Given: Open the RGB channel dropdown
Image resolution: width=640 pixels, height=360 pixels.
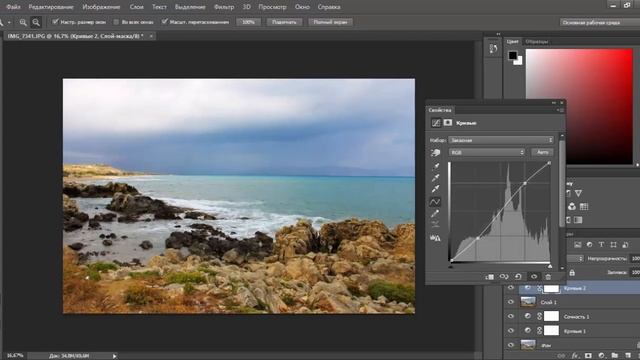Looking at the screenshot, I should tap(487, 152).
